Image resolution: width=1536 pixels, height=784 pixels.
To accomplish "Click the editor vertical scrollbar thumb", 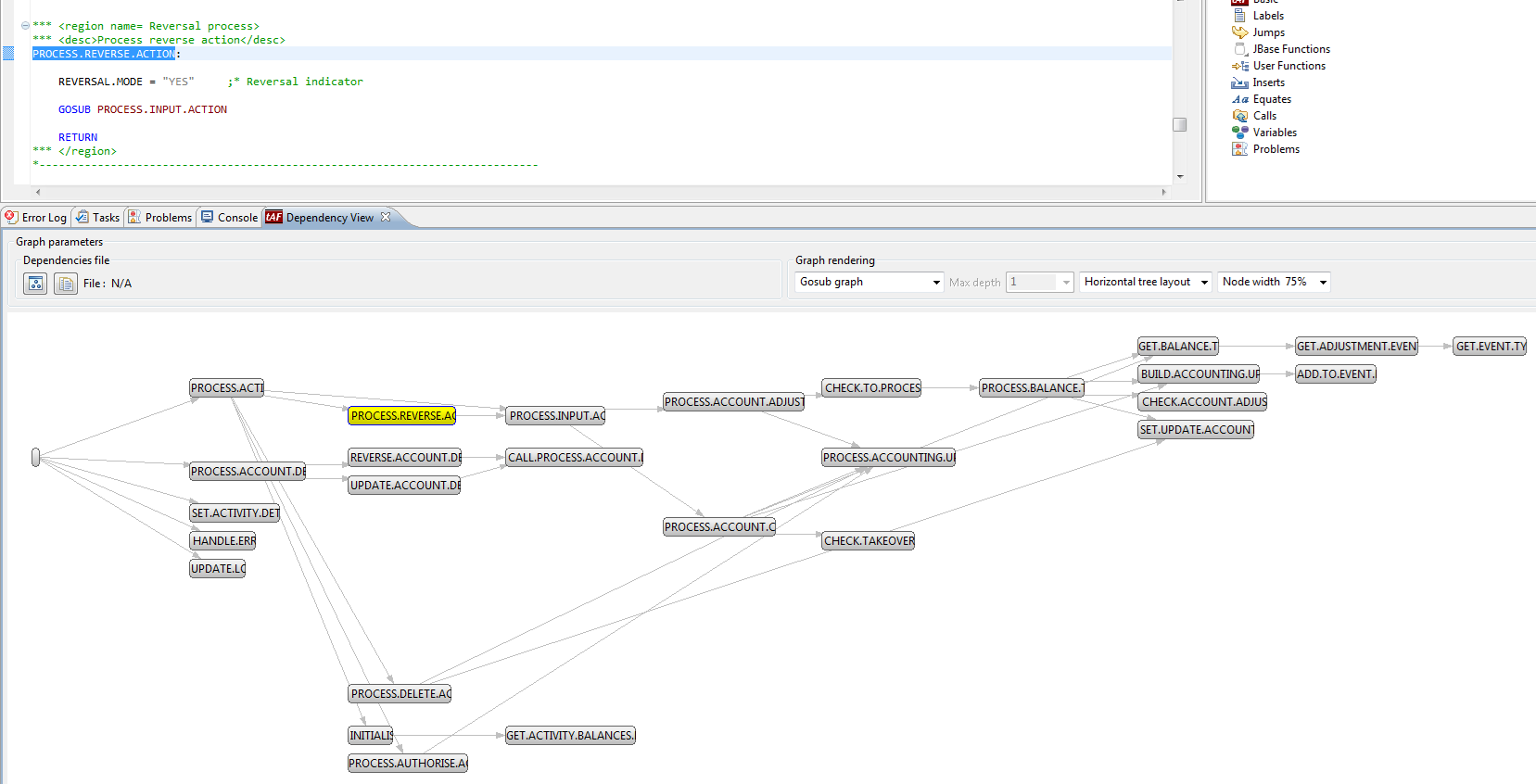I will [1179, 124].
